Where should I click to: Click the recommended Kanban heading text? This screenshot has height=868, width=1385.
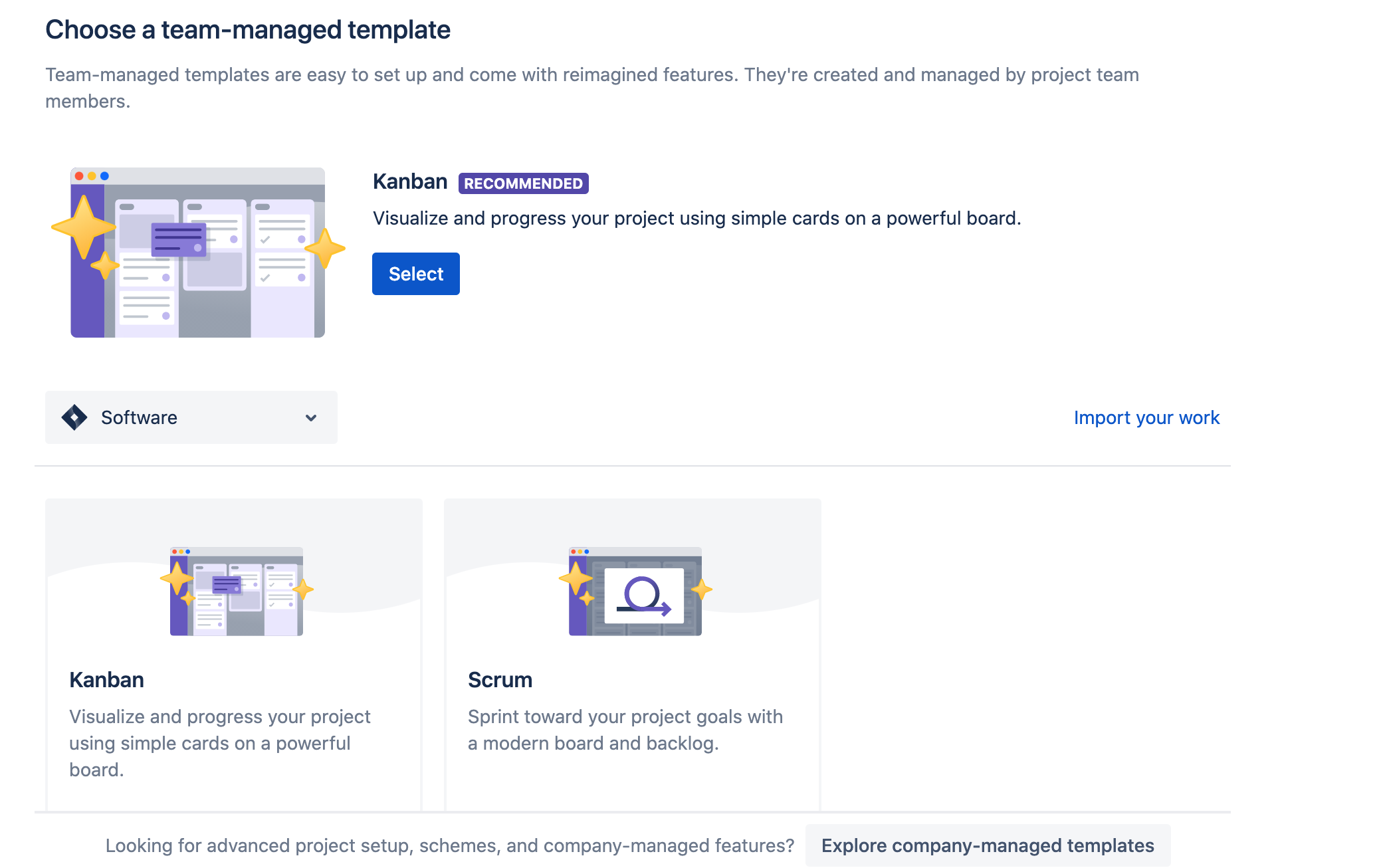click(410, 181)
